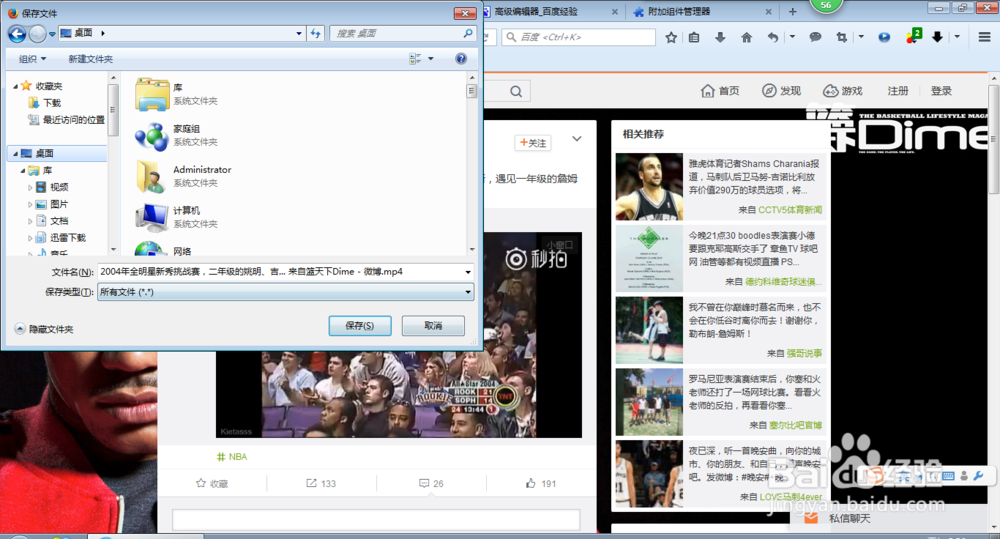Open the Weibo post options chevron

point(577,139)
